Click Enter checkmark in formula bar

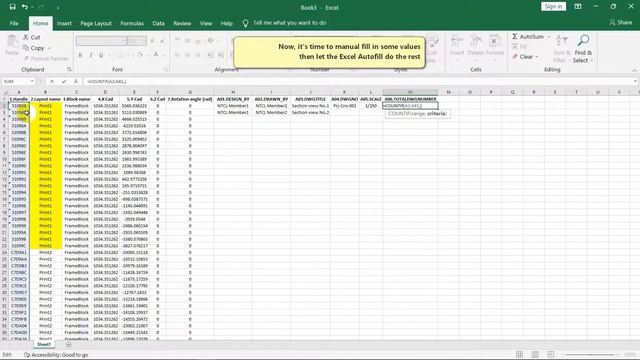point(64,82)
